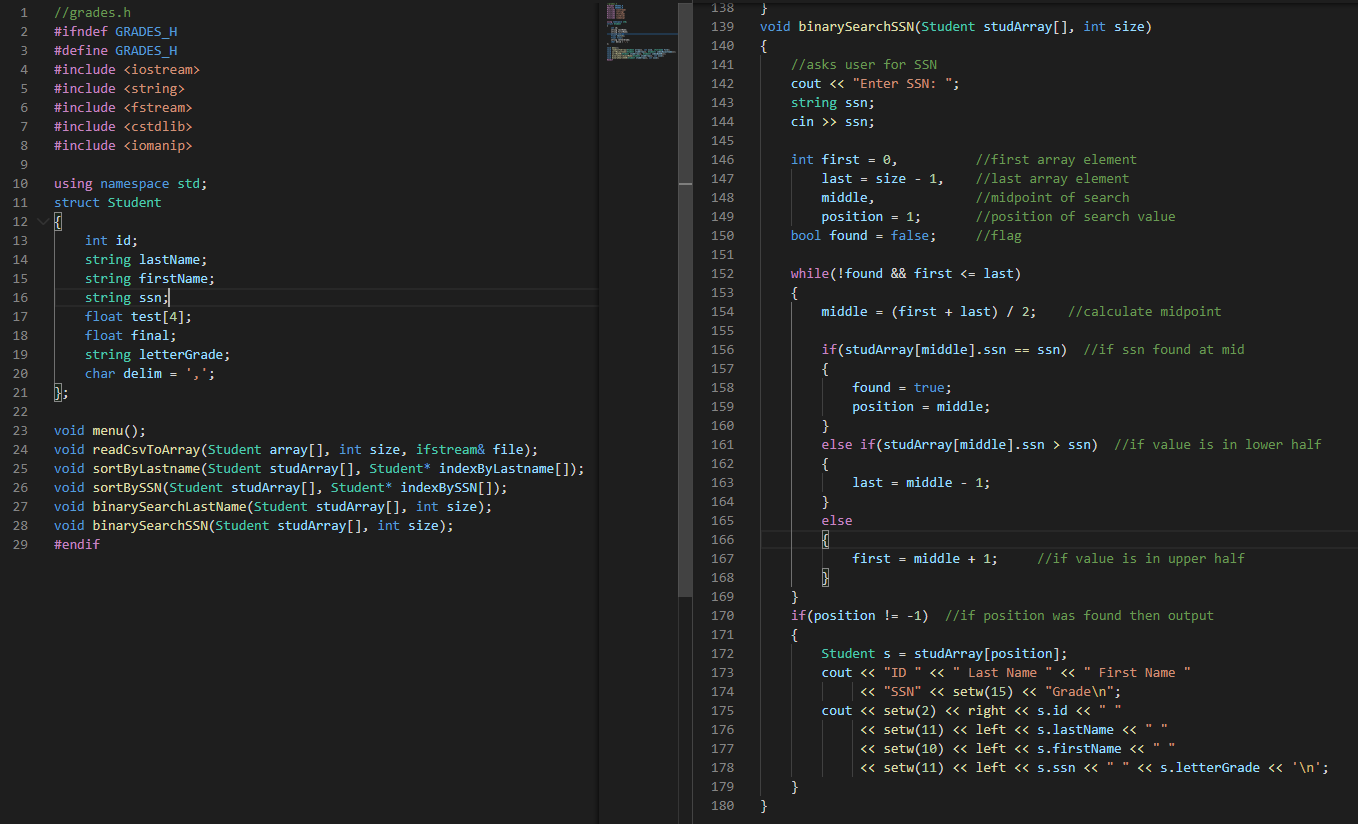Click the int first = 0, line
The width and height of the screenshot is (1358, 824).
(844, 159)
